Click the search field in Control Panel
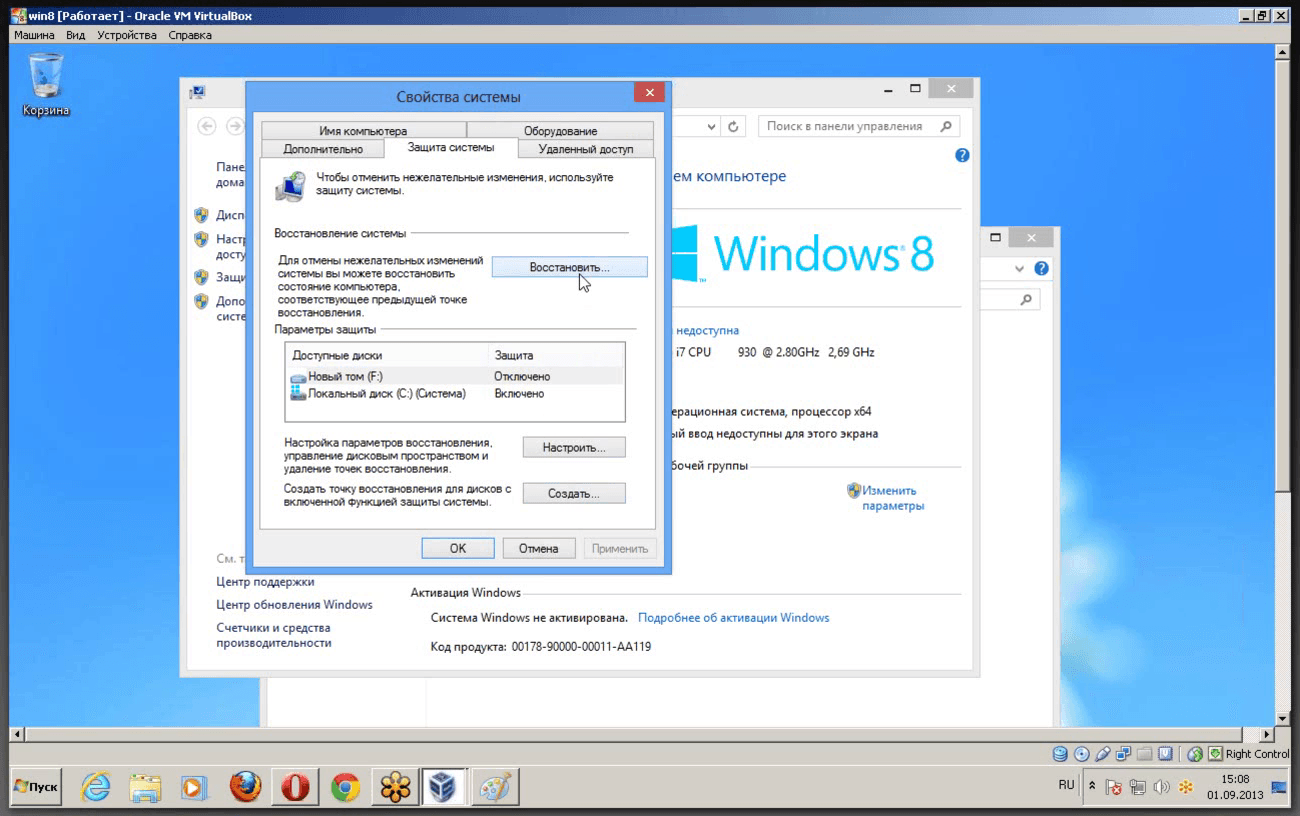1300x816 pixels. pyautogui.click(x=859, y=126)
